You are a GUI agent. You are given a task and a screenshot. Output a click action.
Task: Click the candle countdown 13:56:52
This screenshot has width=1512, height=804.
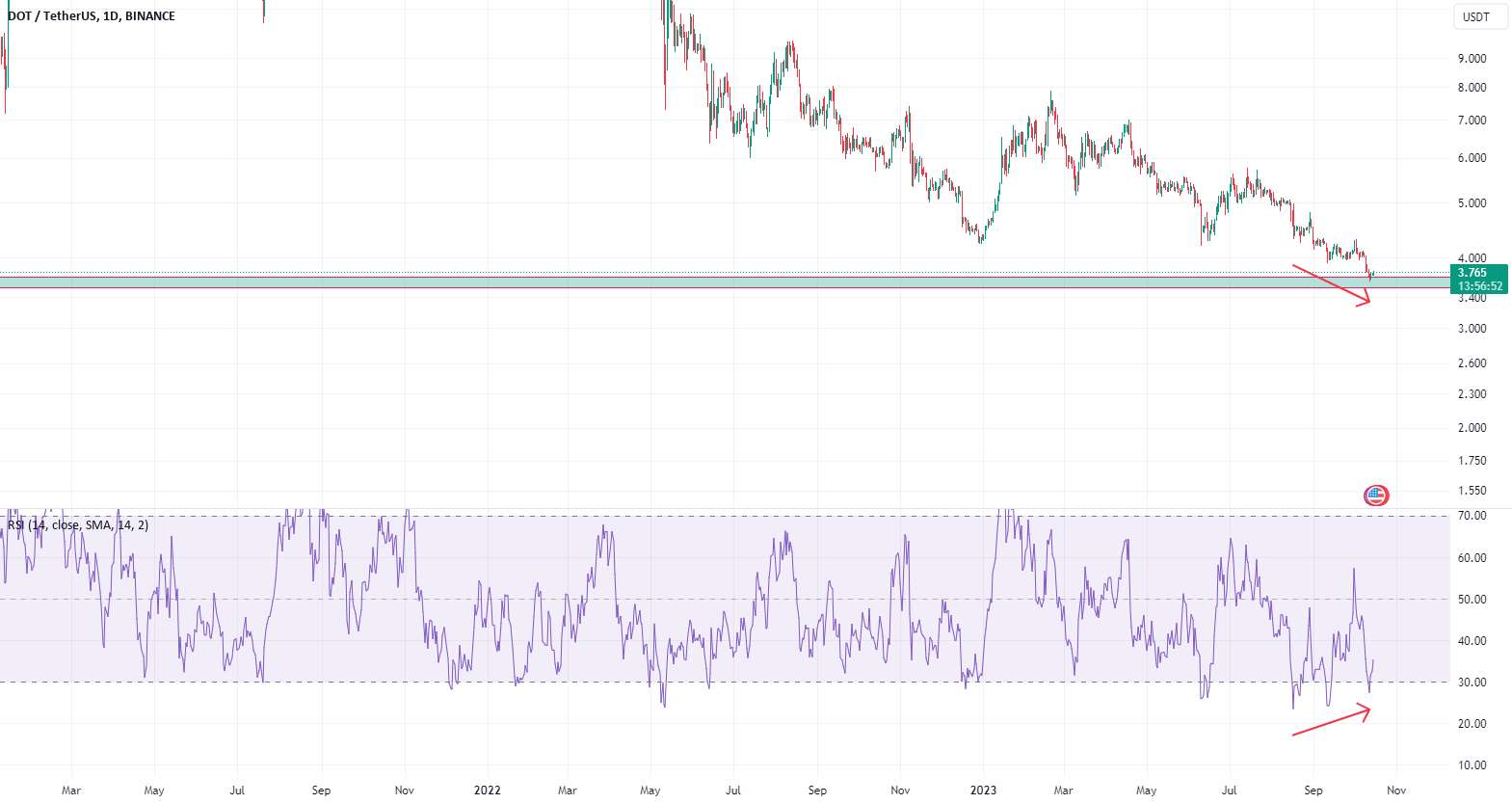click(1478, 286)
